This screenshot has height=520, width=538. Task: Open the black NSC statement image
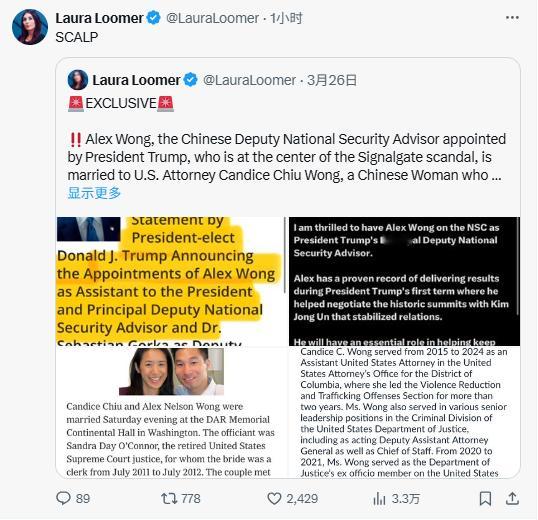point(404,281)
